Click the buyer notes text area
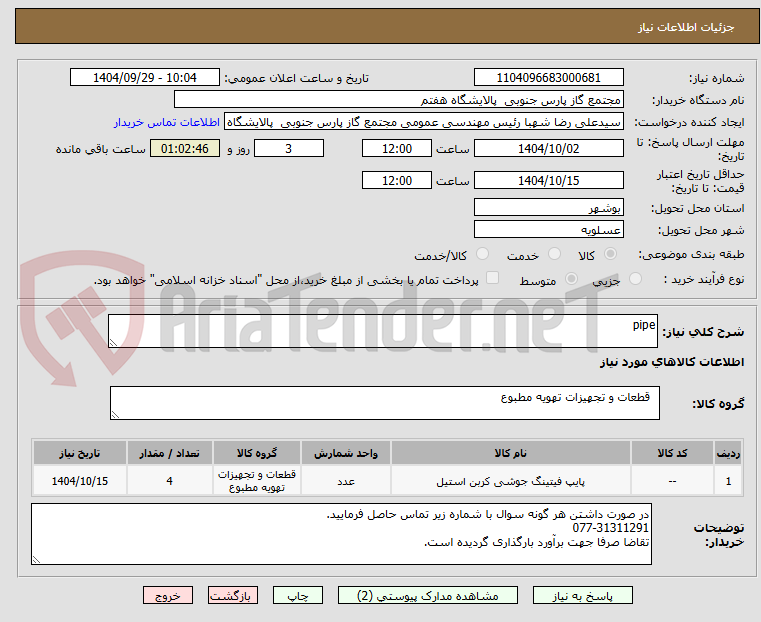The image size is (761, 622). [341, 534]
